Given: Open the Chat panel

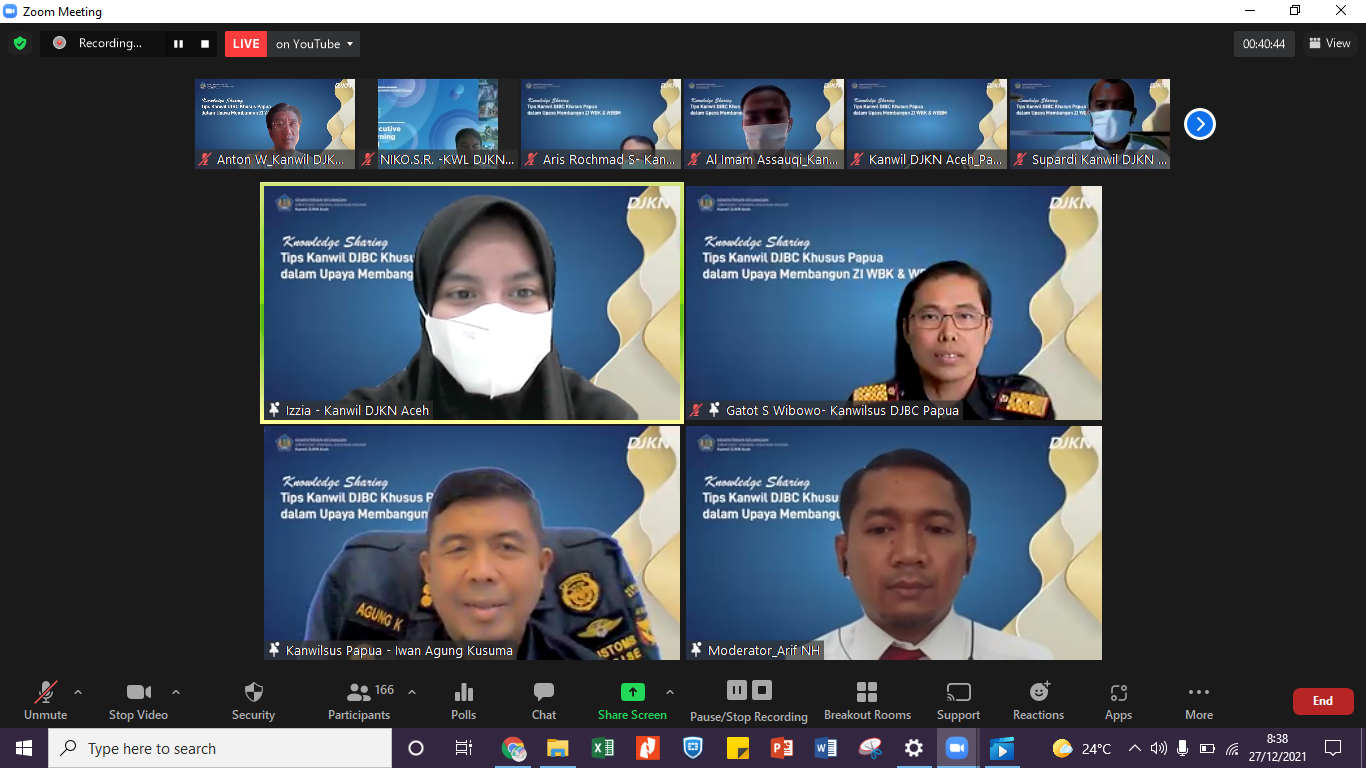Looking at the screenshot, I should [x=544, y=700].
